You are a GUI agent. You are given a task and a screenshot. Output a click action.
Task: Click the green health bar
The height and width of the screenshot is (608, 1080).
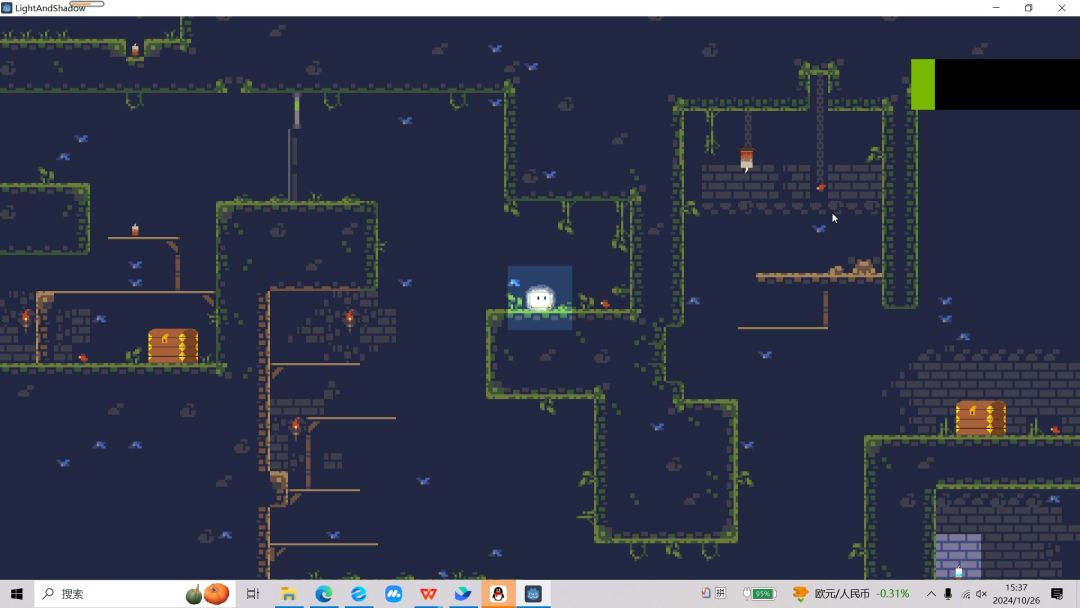pos(922,84)
